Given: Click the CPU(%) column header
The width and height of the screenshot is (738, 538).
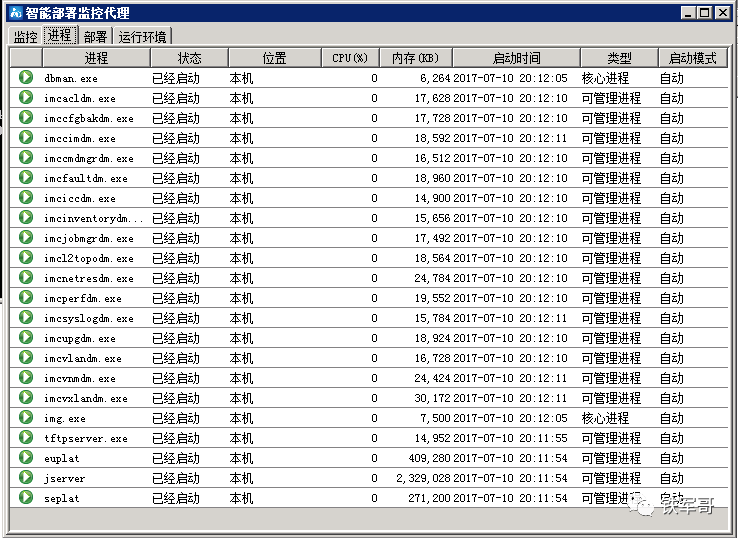Looking at the screenshot, I should 350,58.
